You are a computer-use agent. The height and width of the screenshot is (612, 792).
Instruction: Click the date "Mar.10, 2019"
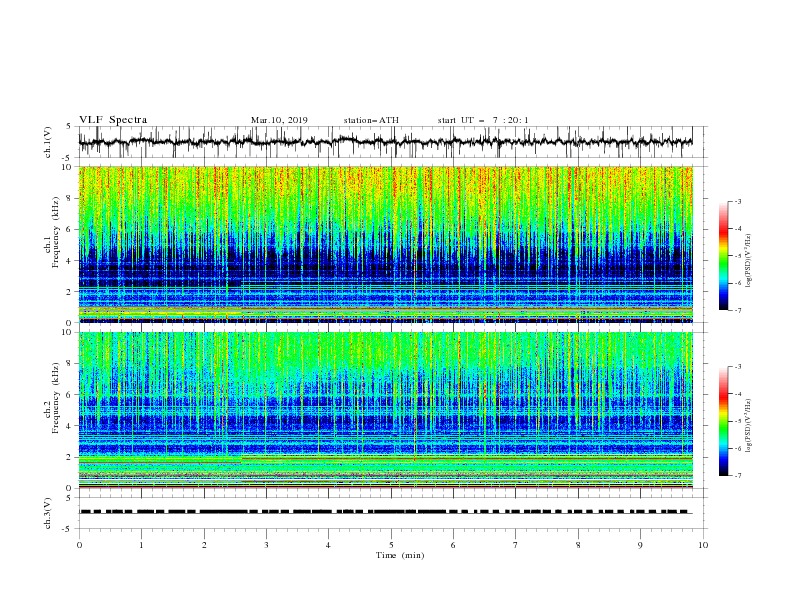279,120
